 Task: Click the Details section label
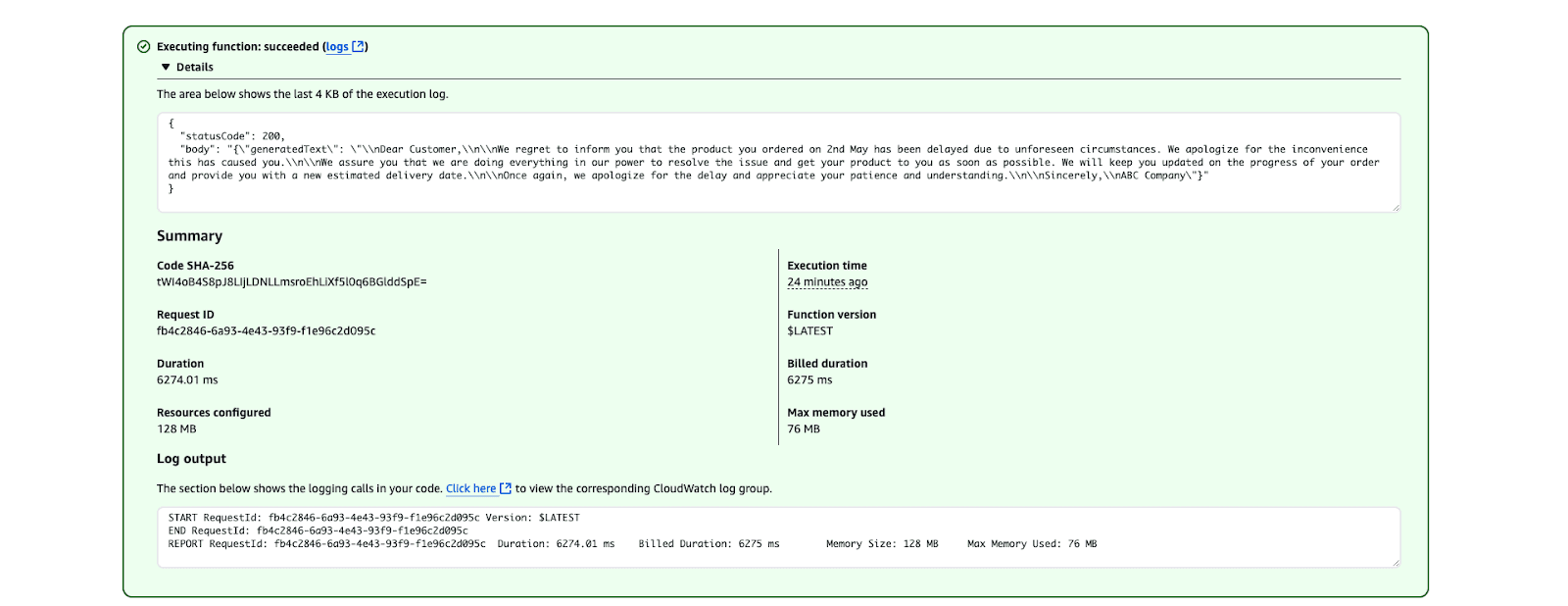(195, 68)
